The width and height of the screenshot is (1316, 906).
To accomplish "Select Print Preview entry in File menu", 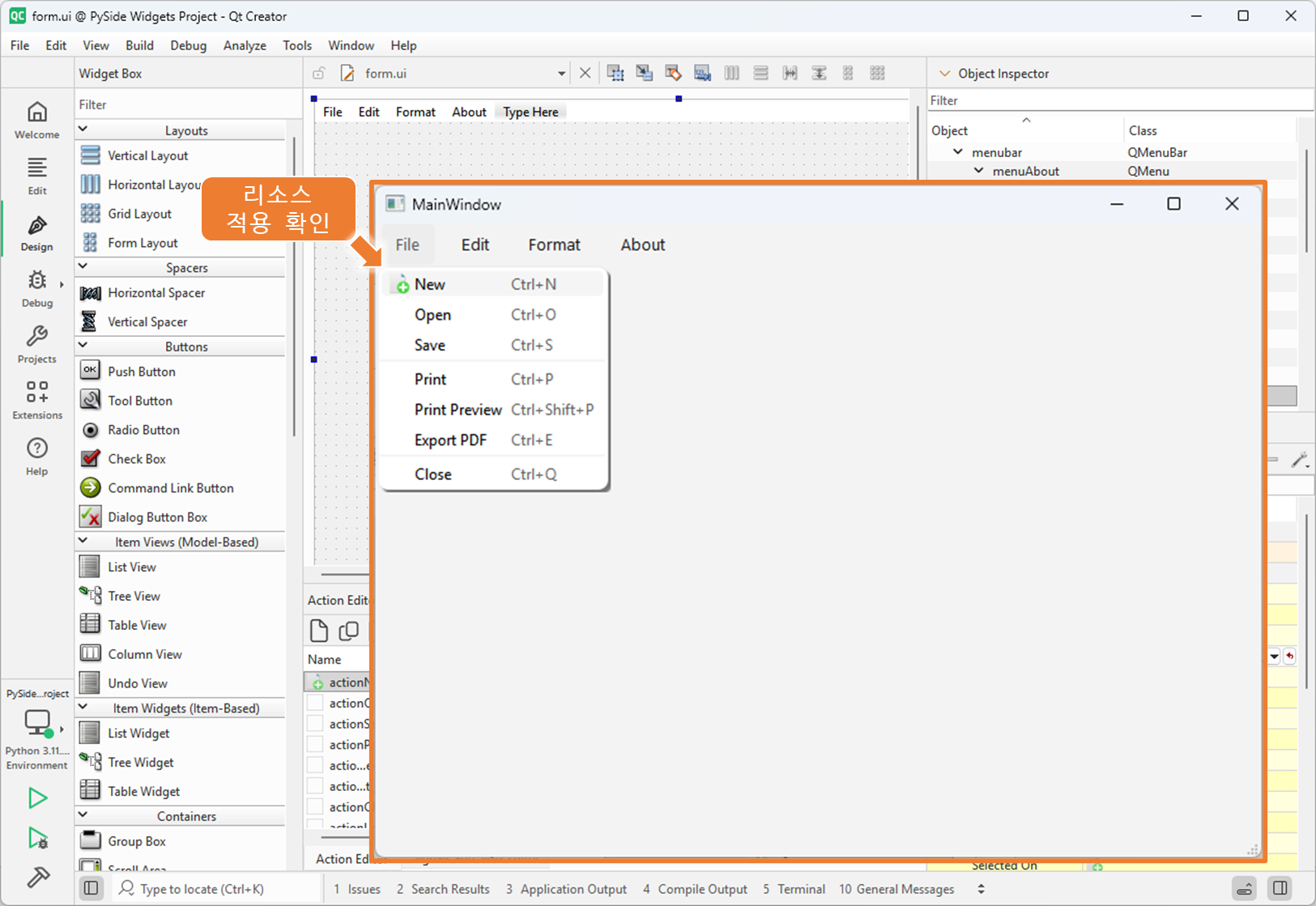I will tap(494, 410).
